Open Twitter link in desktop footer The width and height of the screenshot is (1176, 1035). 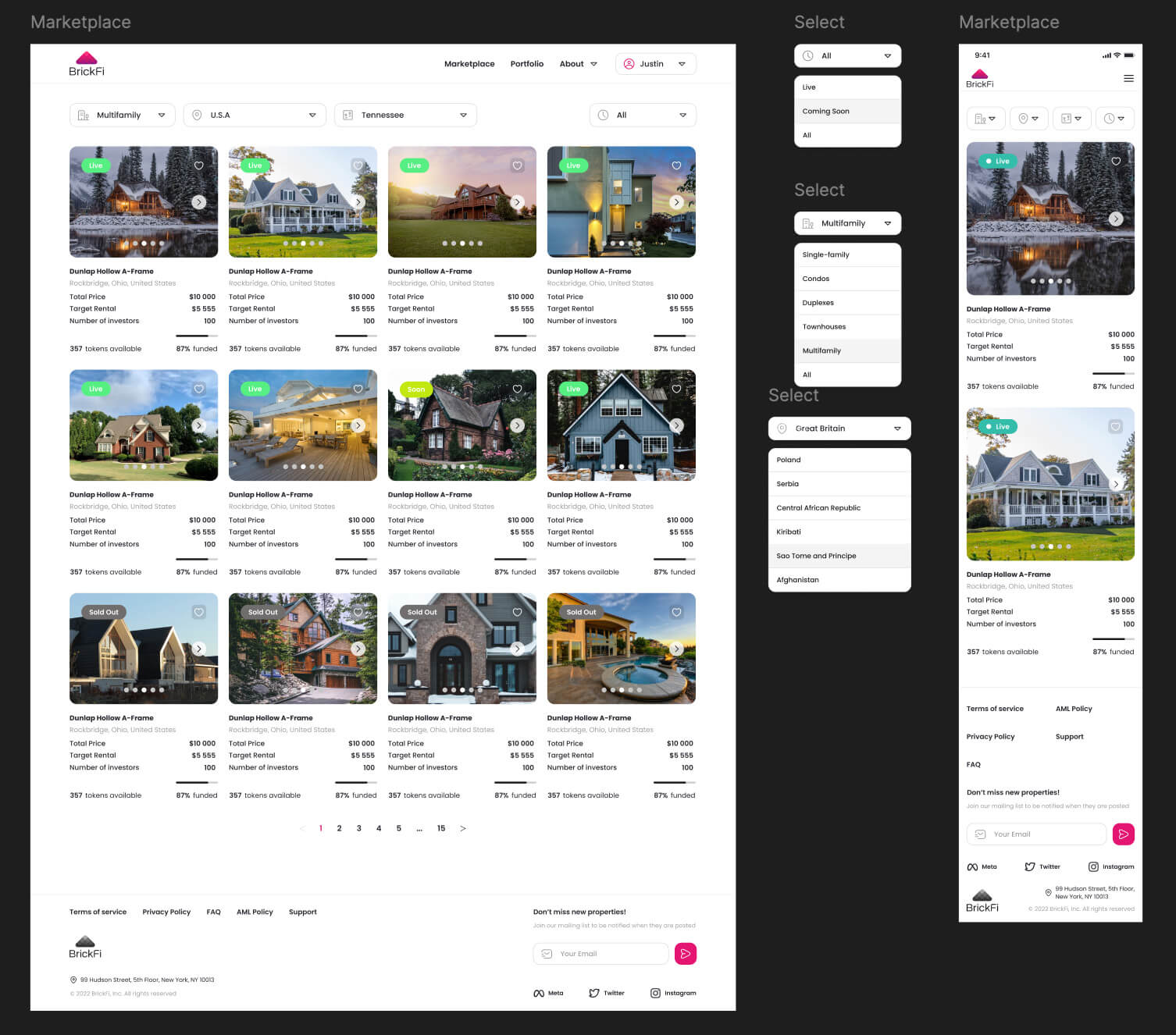tap(606, 994)
